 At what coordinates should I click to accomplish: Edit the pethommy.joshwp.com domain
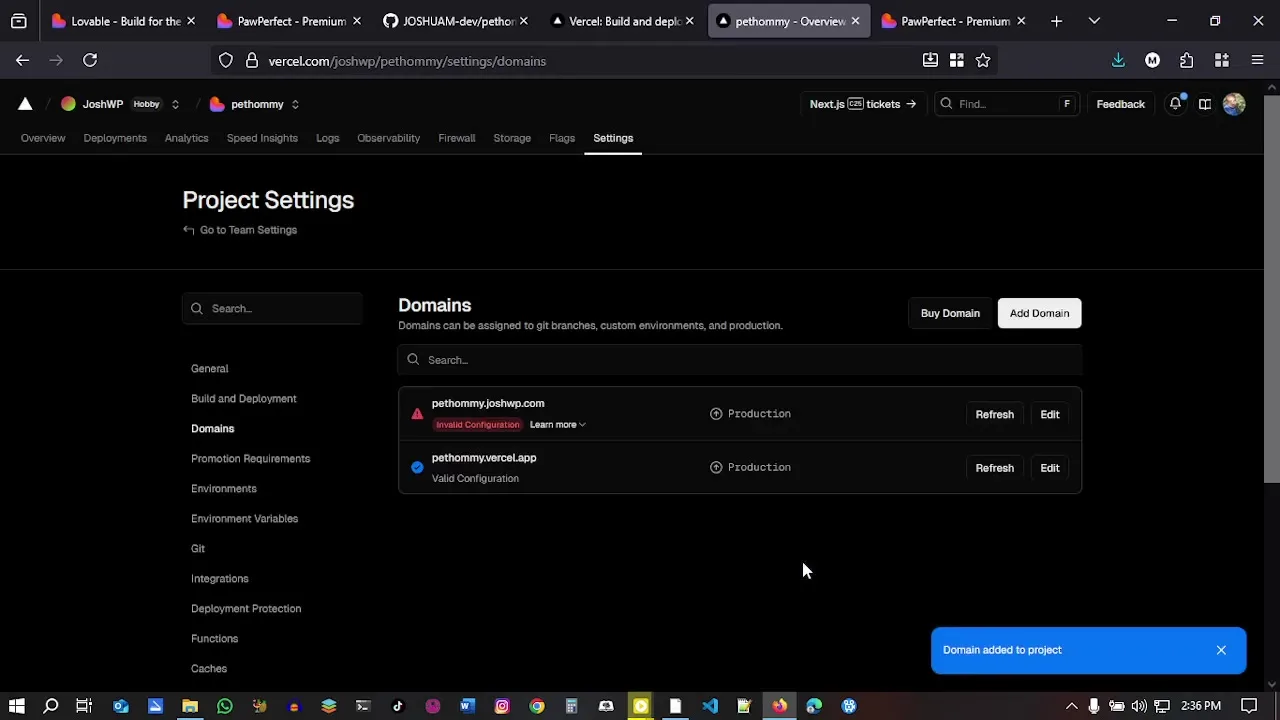pos(1049,414)
